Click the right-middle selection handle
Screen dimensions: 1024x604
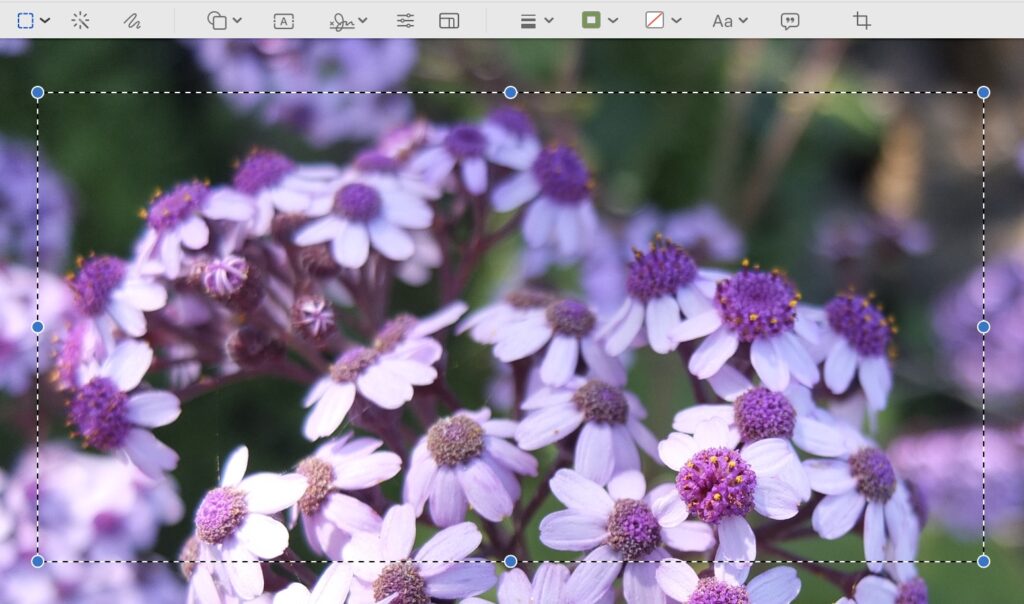point(984,326)
